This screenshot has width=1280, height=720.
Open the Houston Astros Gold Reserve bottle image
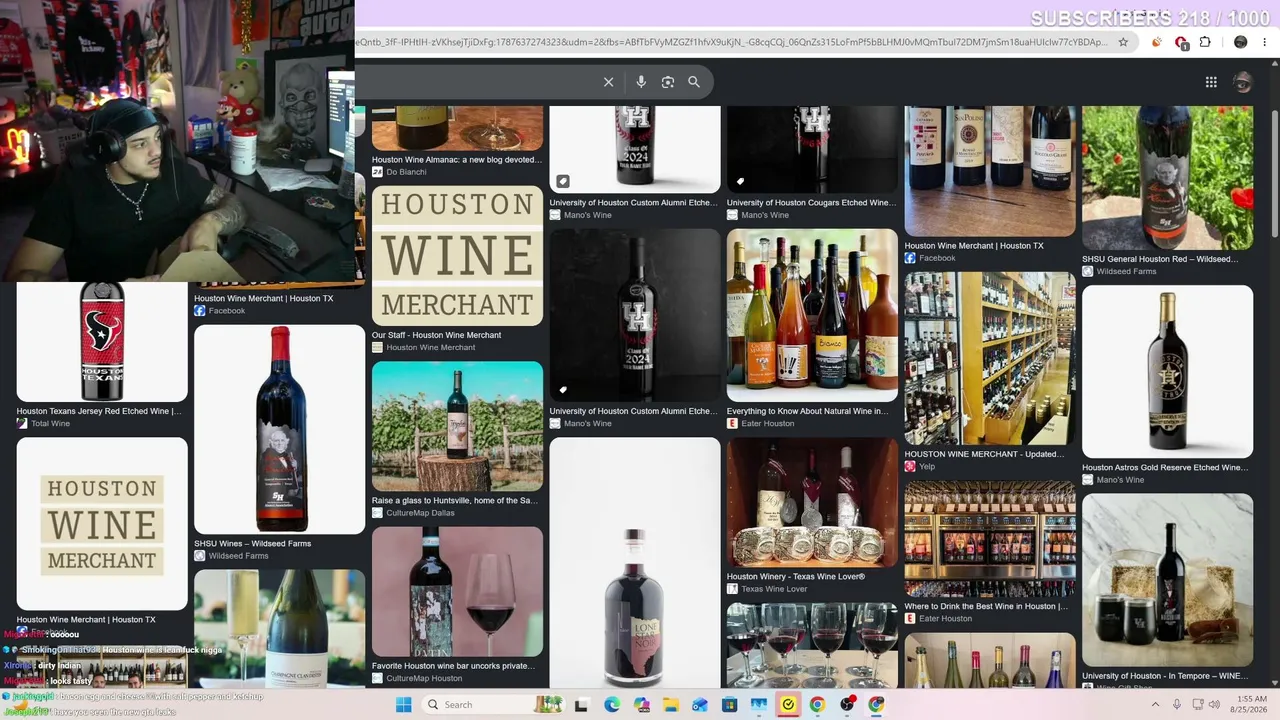[x=1167, y=372]
